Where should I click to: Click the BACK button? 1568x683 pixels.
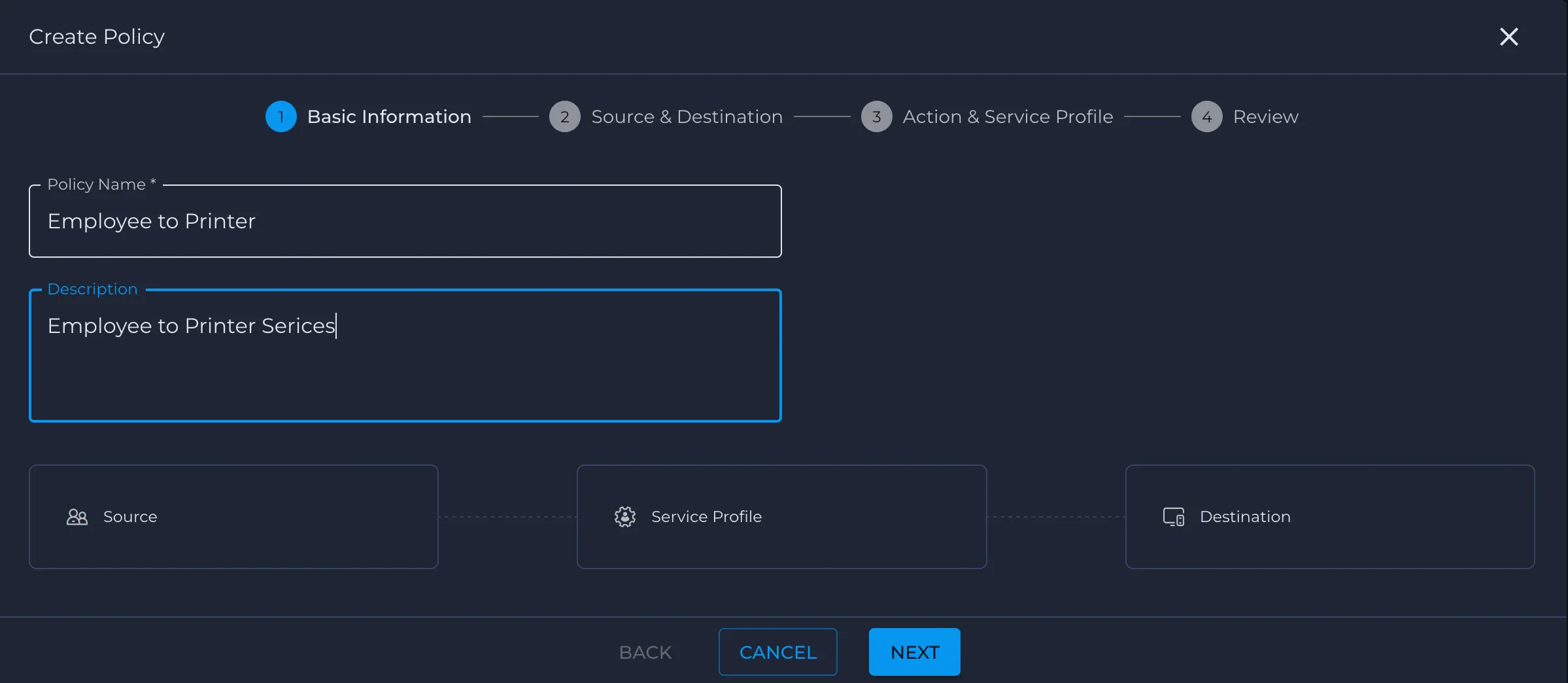645,652
